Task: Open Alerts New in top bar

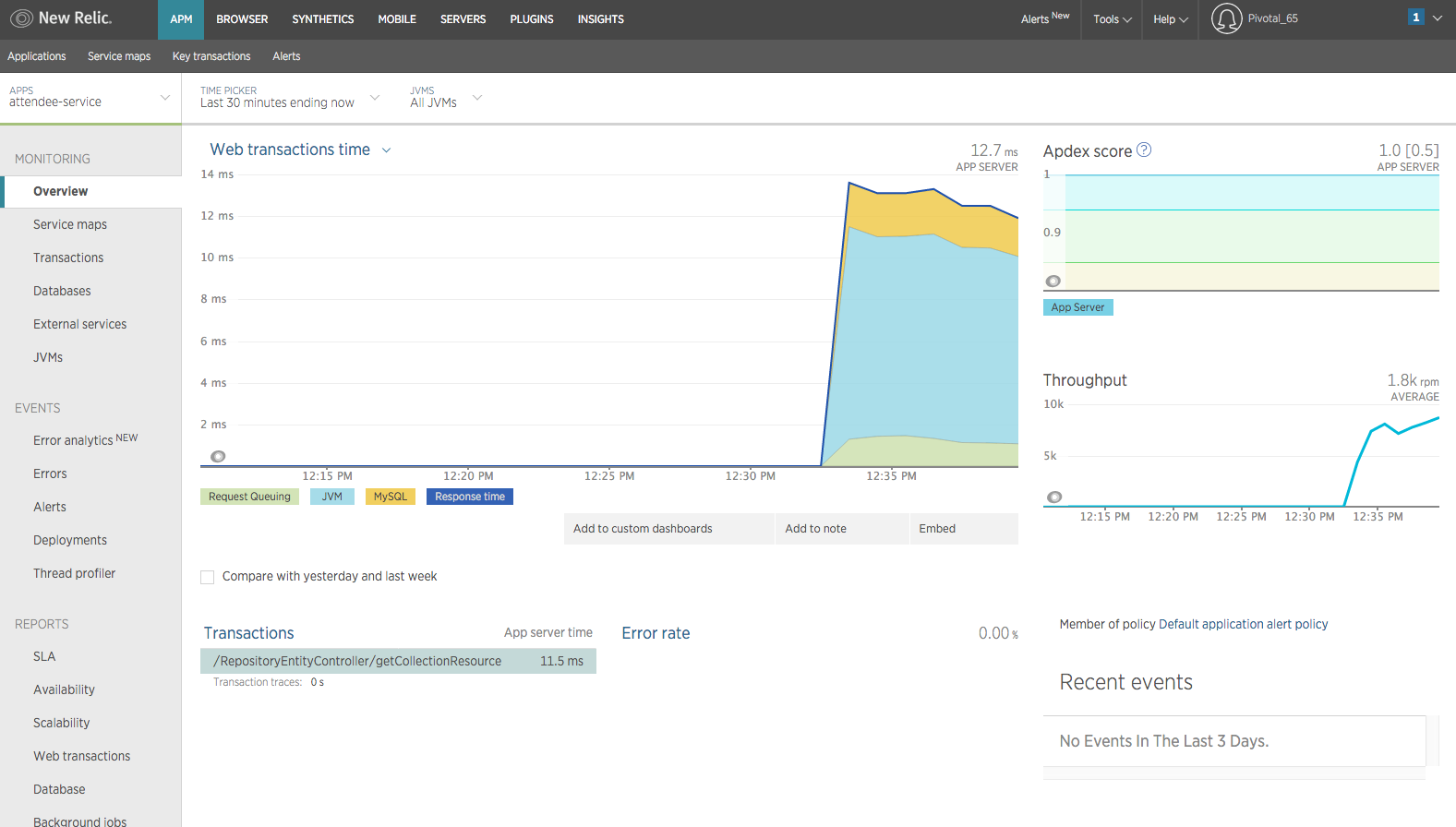Action: [x=1045, y=18]
